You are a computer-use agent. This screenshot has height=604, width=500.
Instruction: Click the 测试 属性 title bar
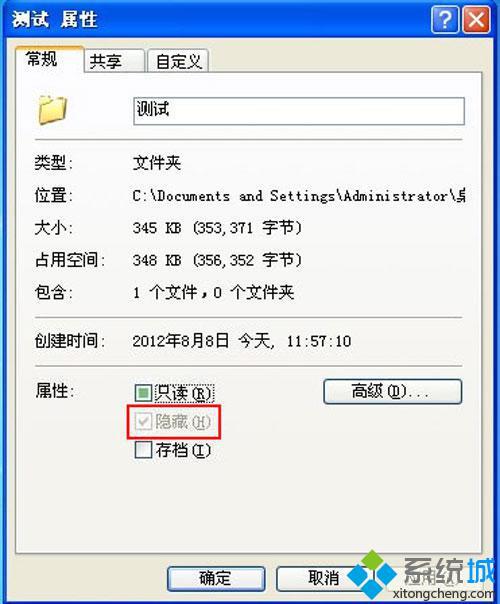click(216, 19)
